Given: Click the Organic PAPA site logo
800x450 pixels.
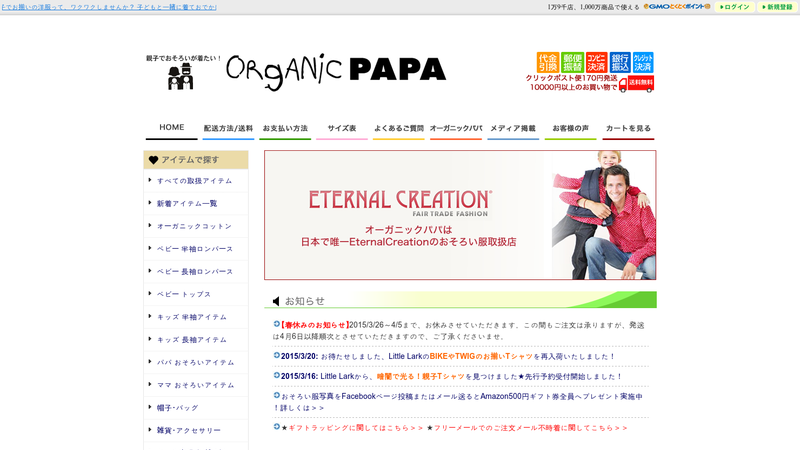Looking at the screenshot, I should point(336,72).
